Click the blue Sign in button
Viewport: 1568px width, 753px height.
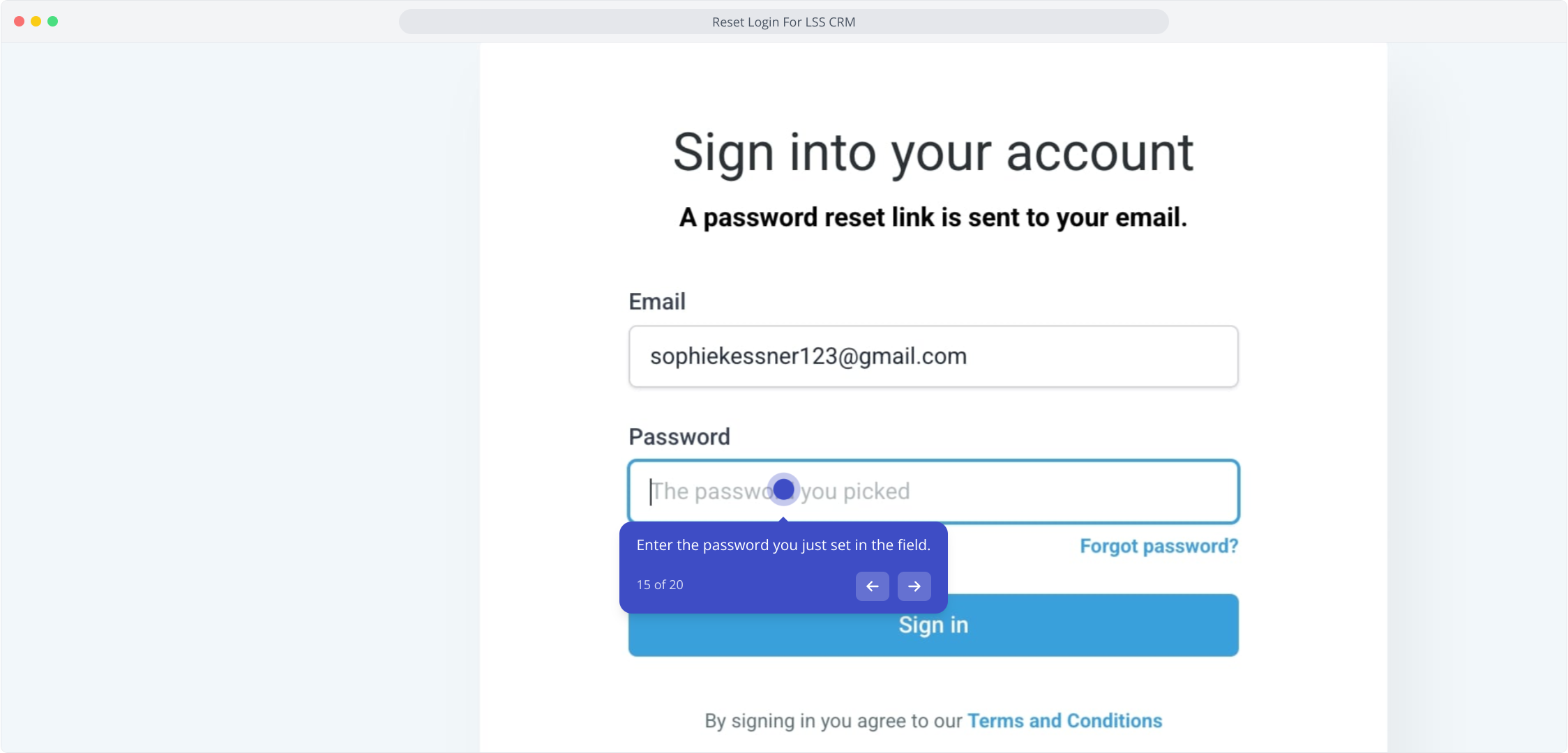[933, 625]
